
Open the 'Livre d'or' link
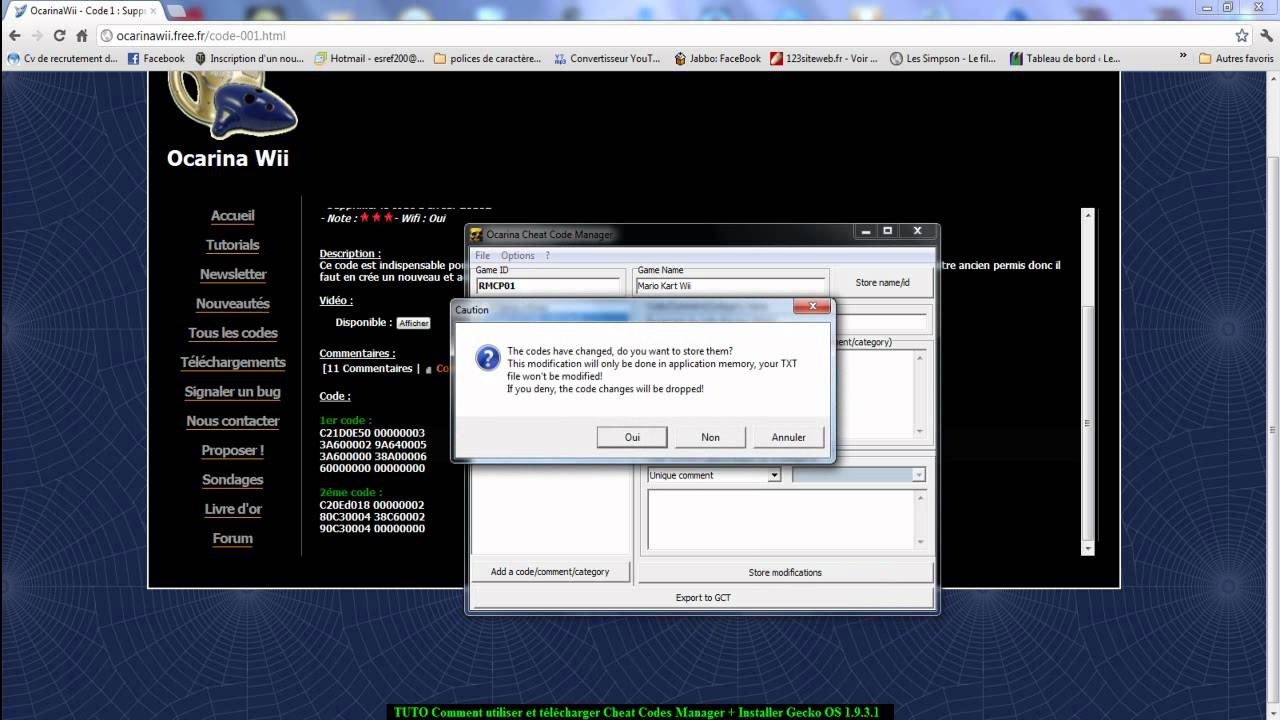coord(232,509)
